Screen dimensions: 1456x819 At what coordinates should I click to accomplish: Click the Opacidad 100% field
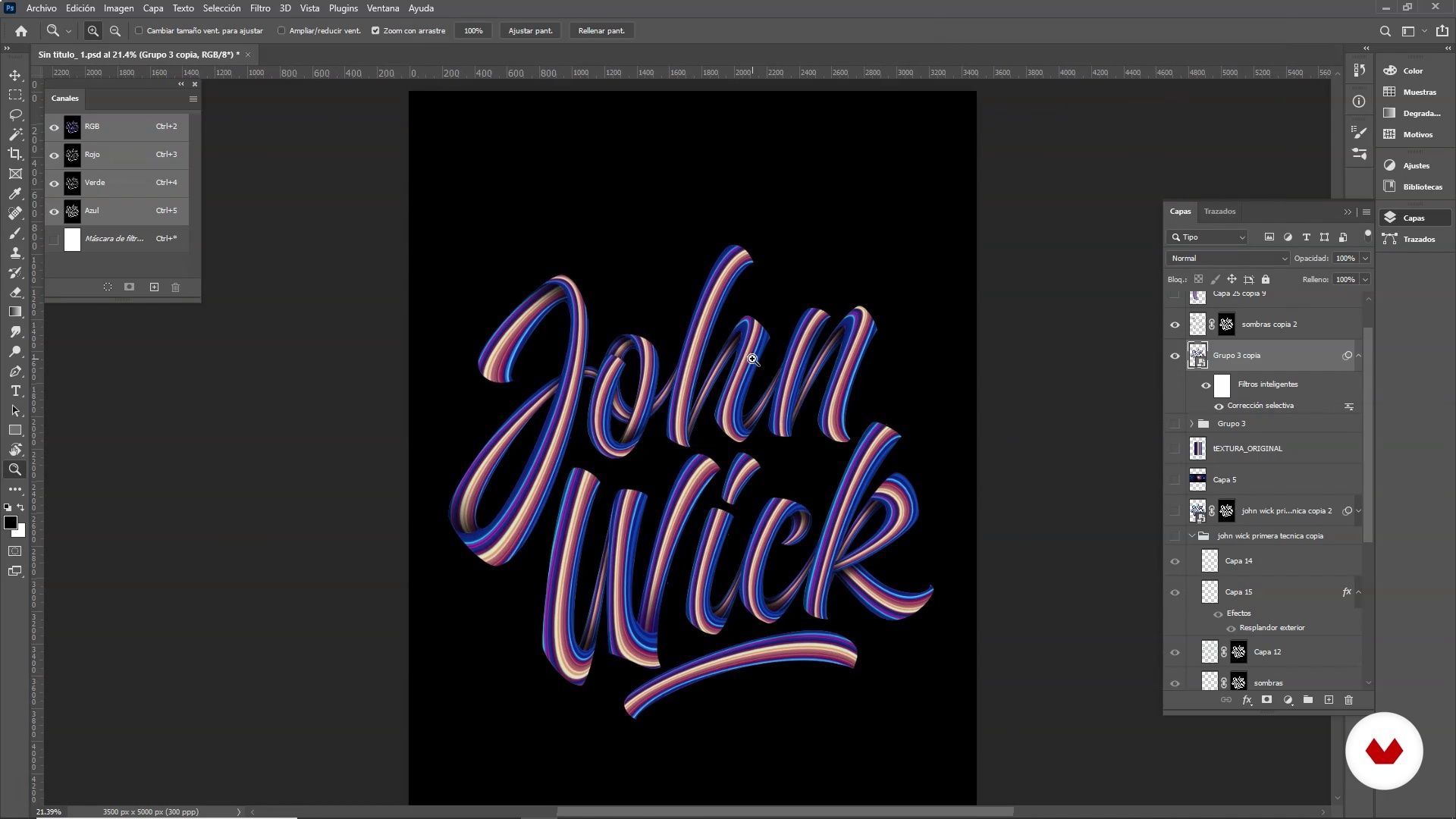coord(1345,259)
